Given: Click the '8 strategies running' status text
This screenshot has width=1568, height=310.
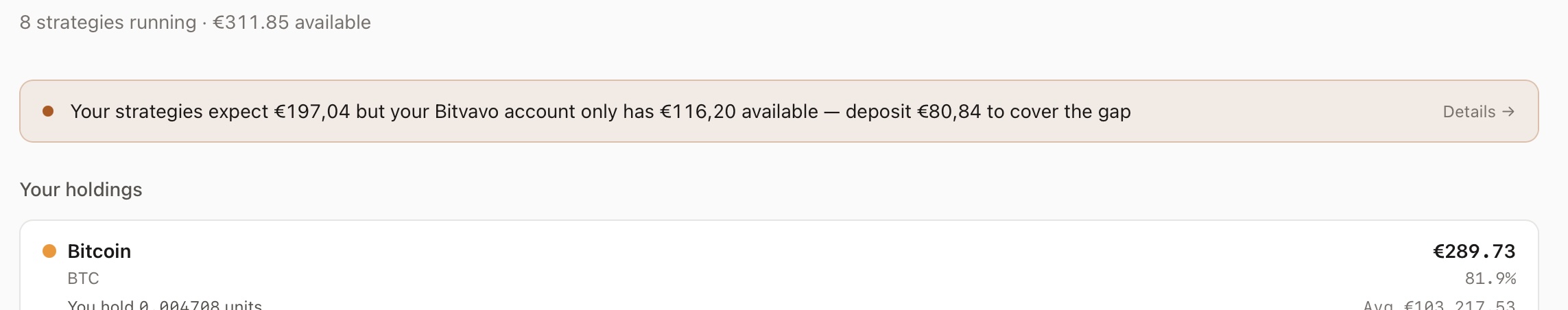Looking at the screenshot, I should pyautogui.click(x=108, y=23).
